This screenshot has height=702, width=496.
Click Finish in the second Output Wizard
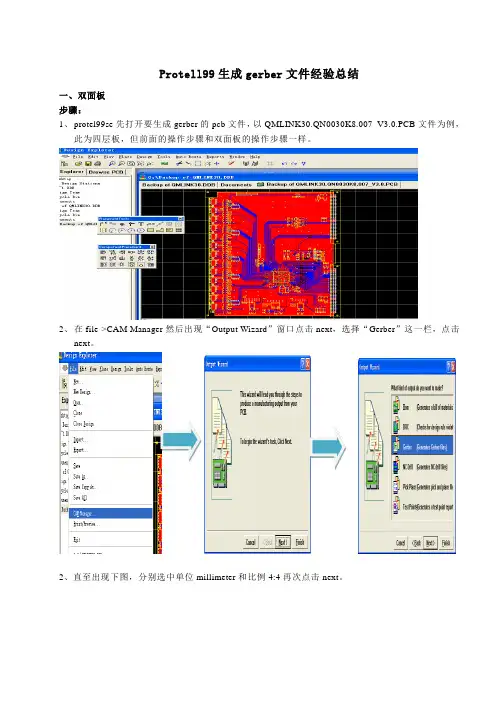pos(446,543)
